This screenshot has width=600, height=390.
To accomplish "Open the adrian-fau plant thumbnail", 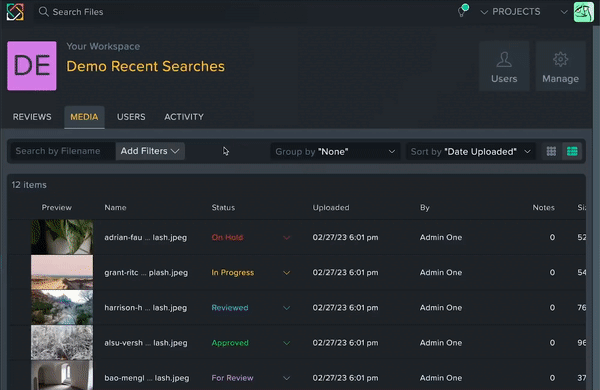I will 62,237.
